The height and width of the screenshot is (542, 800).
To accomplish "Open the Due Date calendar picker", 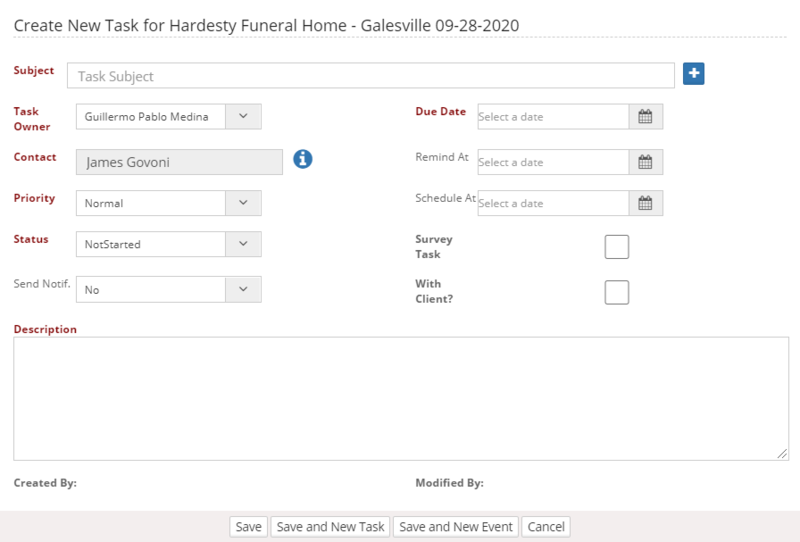I will point(645,117).
